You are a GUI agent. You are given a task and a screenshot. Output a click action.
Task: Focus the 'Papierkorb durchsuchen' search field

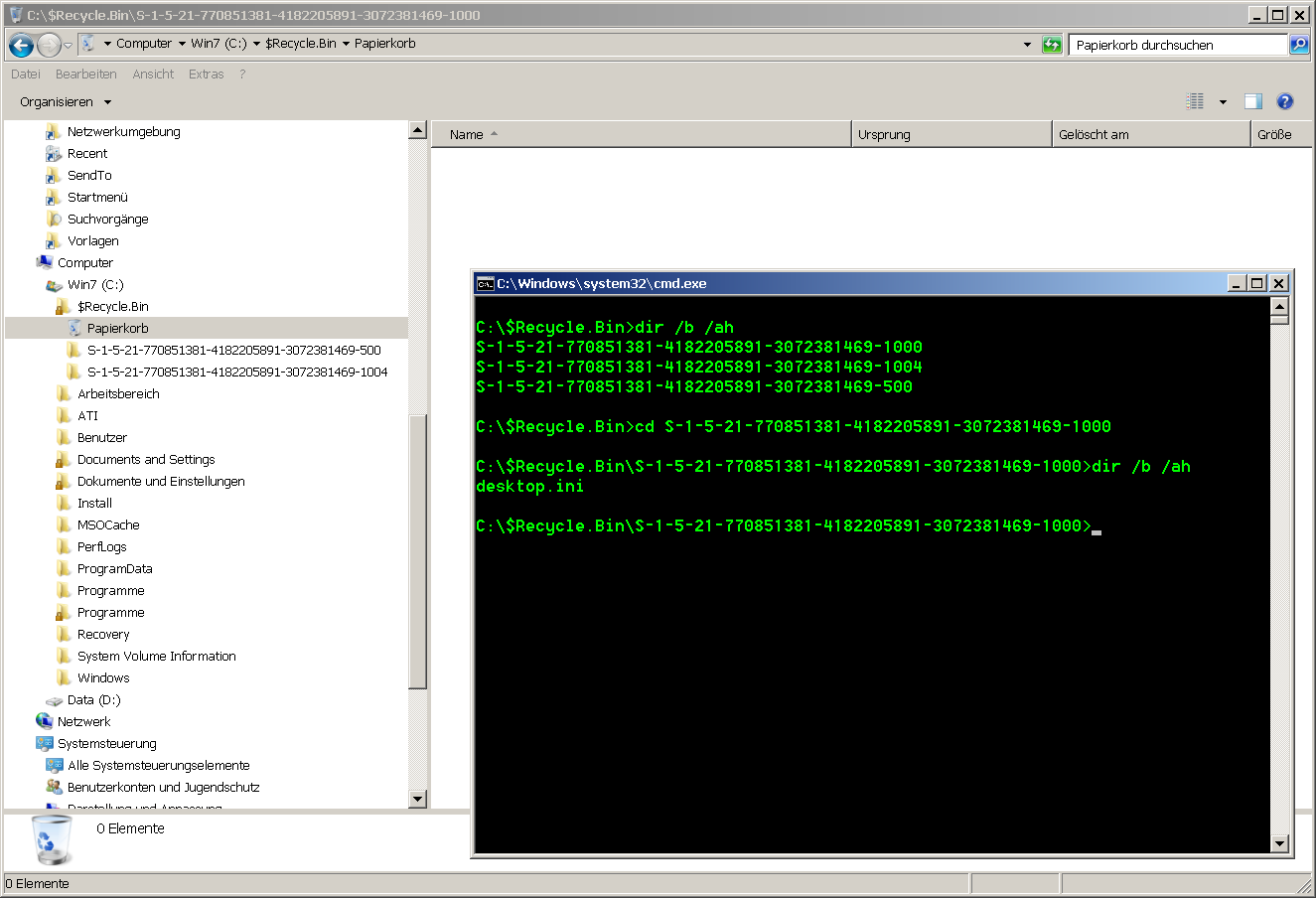[1178, 45]
